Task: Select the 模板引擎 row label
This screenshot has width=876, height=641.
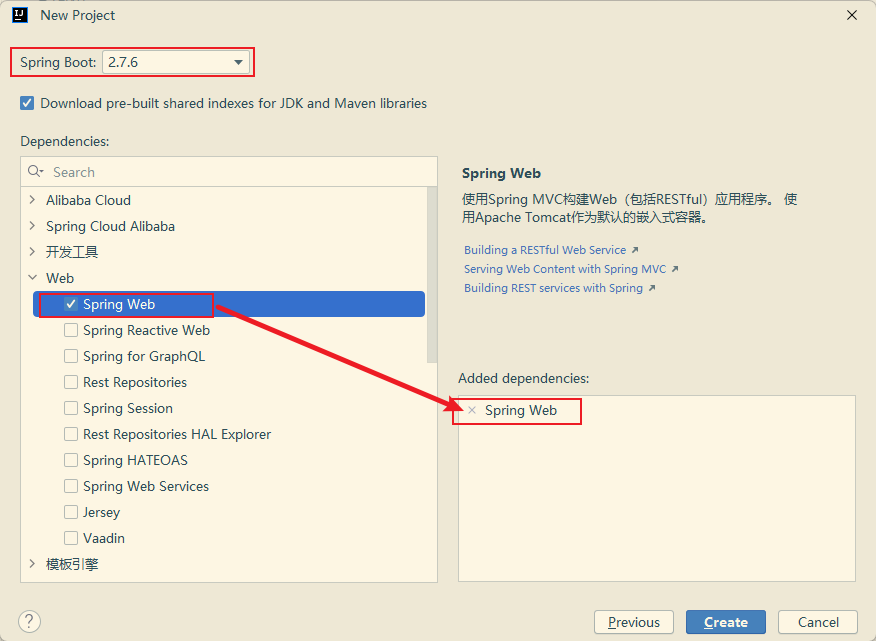Action: click(x=72, y=564)
